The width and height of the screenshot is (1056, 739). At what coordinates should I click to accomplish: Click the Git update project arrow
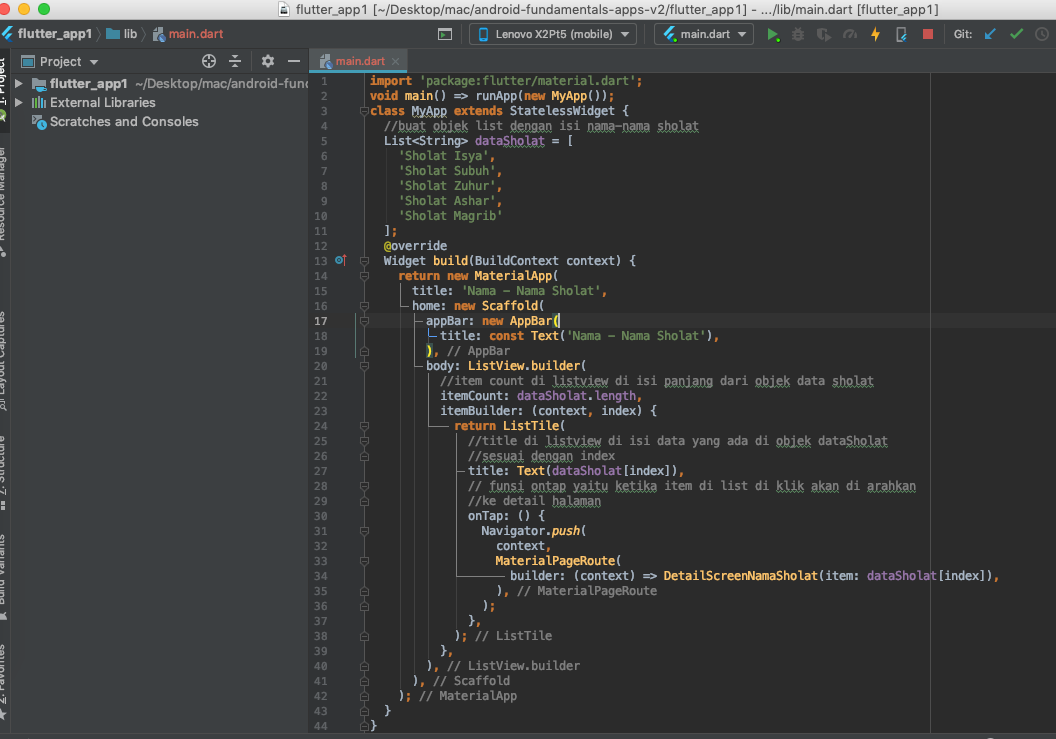[990, 34]
